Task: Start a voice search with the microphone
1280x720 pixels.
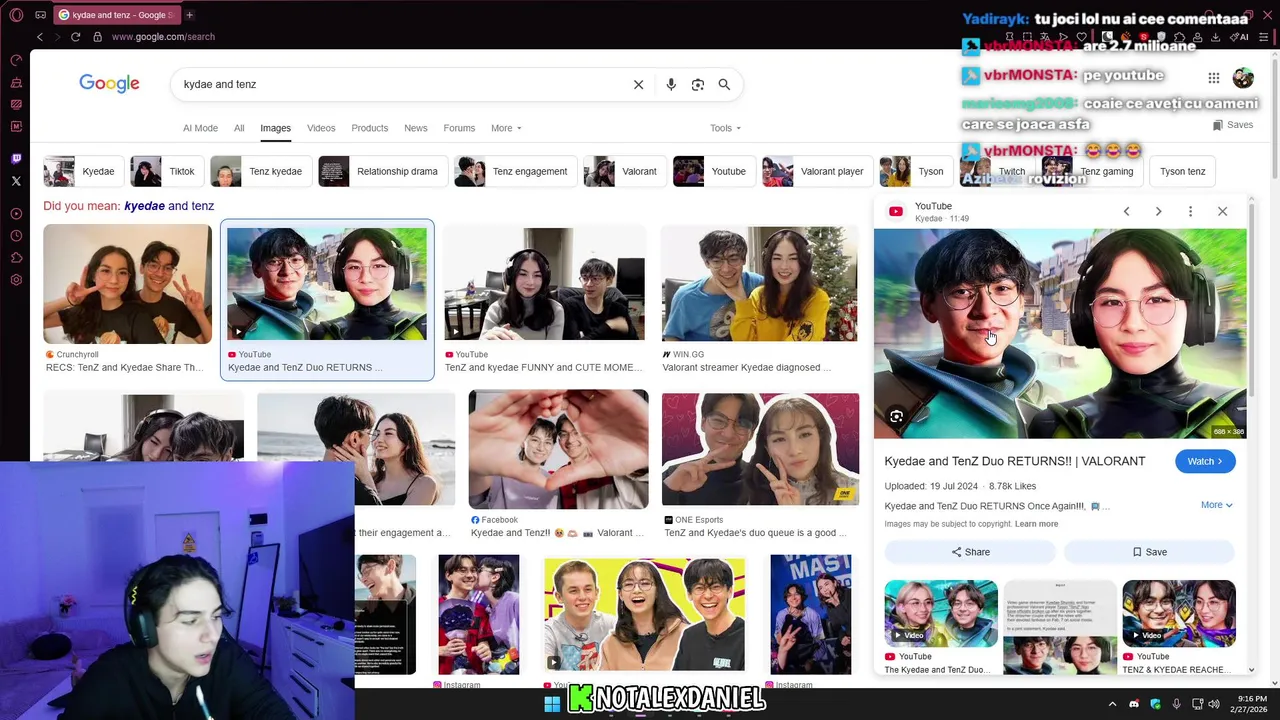Action: pyautogui.click(x=671, y=85)
